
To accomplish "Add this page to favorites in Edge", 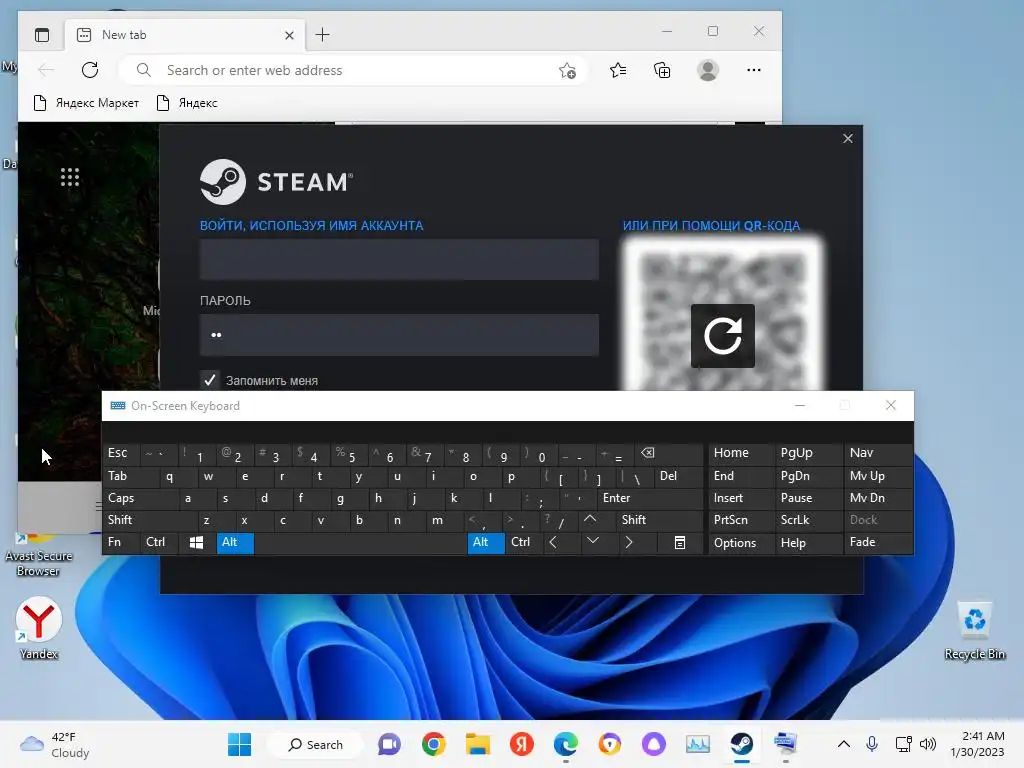I will [x=567, y=70].
